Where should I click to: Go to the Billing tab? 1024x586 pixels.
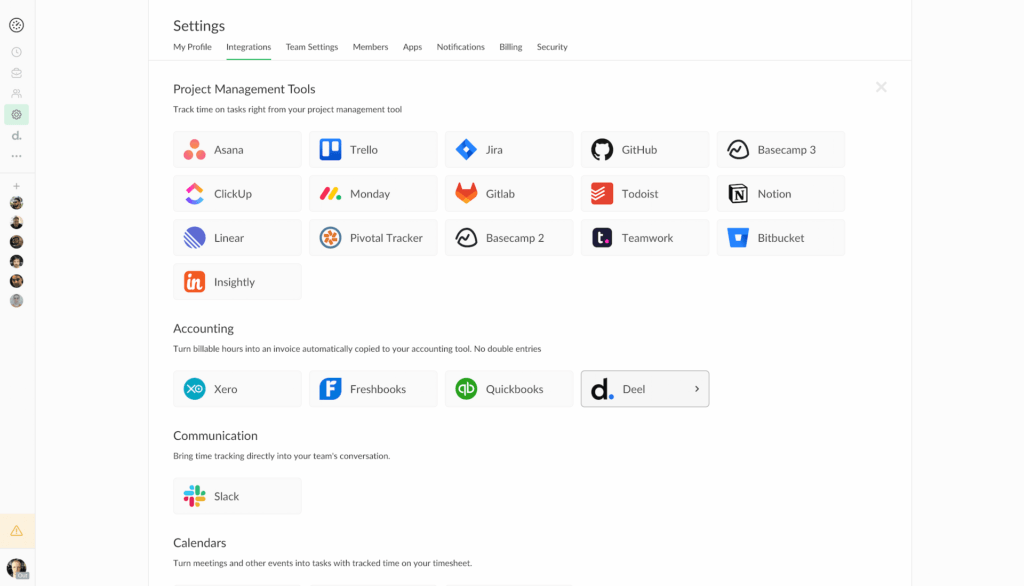tap(511, 47)
